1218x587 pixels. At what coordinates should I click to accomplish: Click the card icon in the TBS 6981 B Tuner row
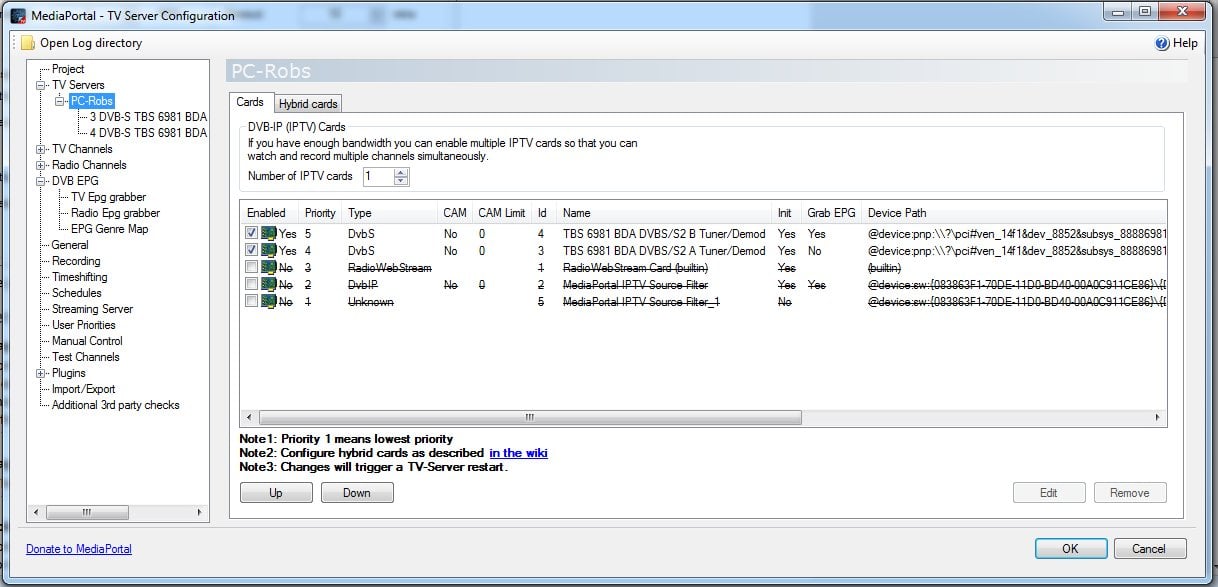pyautogui.click(x=268, y=234)
